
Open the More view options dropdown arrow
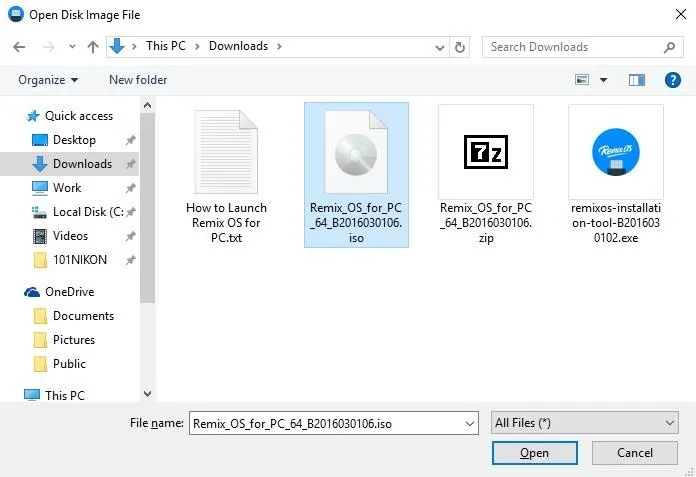tap(603, 80)
